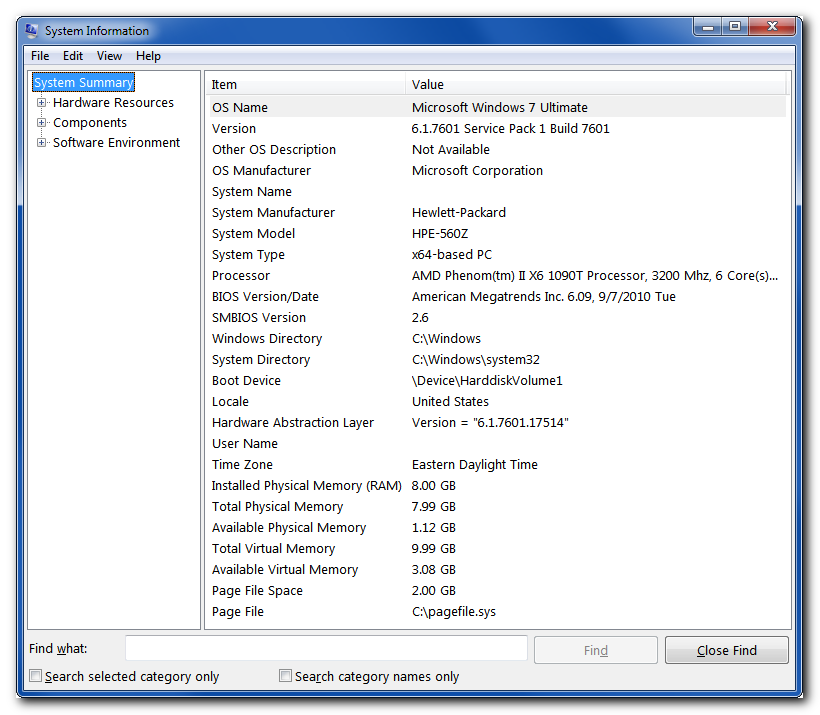This screenshot has width=820, height=715.
Task: Select the Available Physical Memory row
Action: [498, 527]
